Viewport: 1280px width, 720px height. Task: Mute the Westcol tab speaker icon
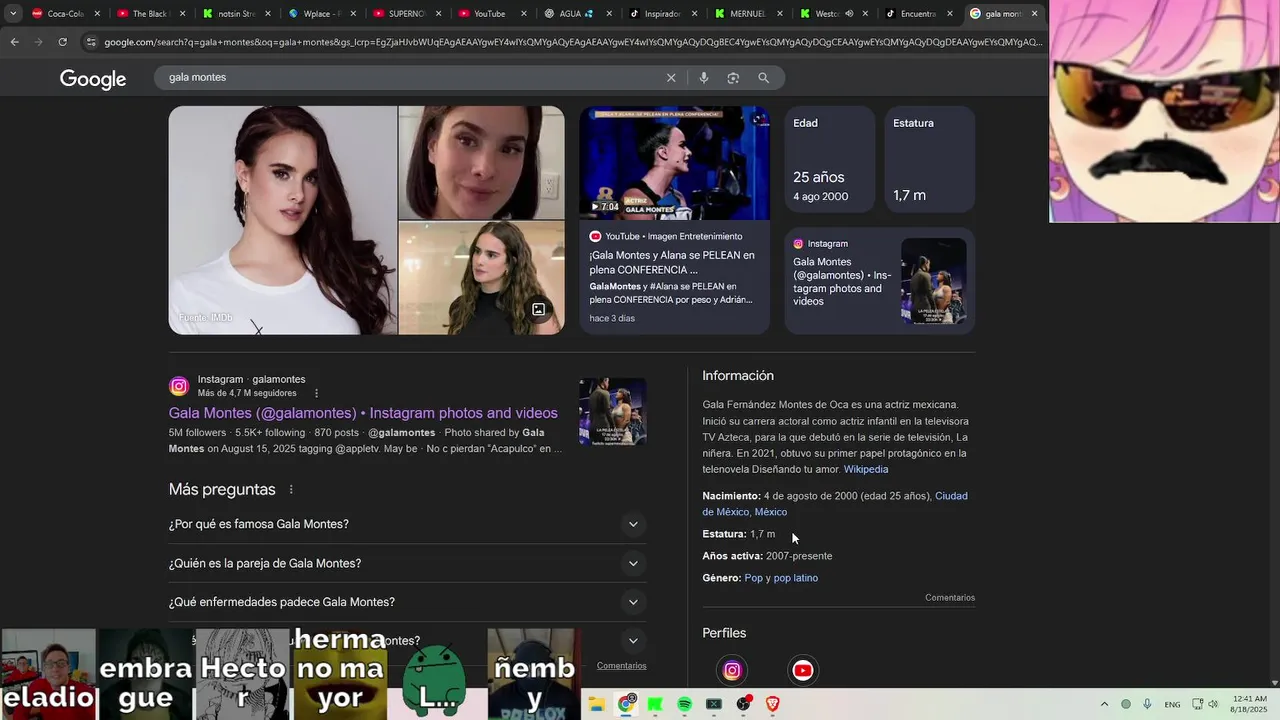coord(848,14)
